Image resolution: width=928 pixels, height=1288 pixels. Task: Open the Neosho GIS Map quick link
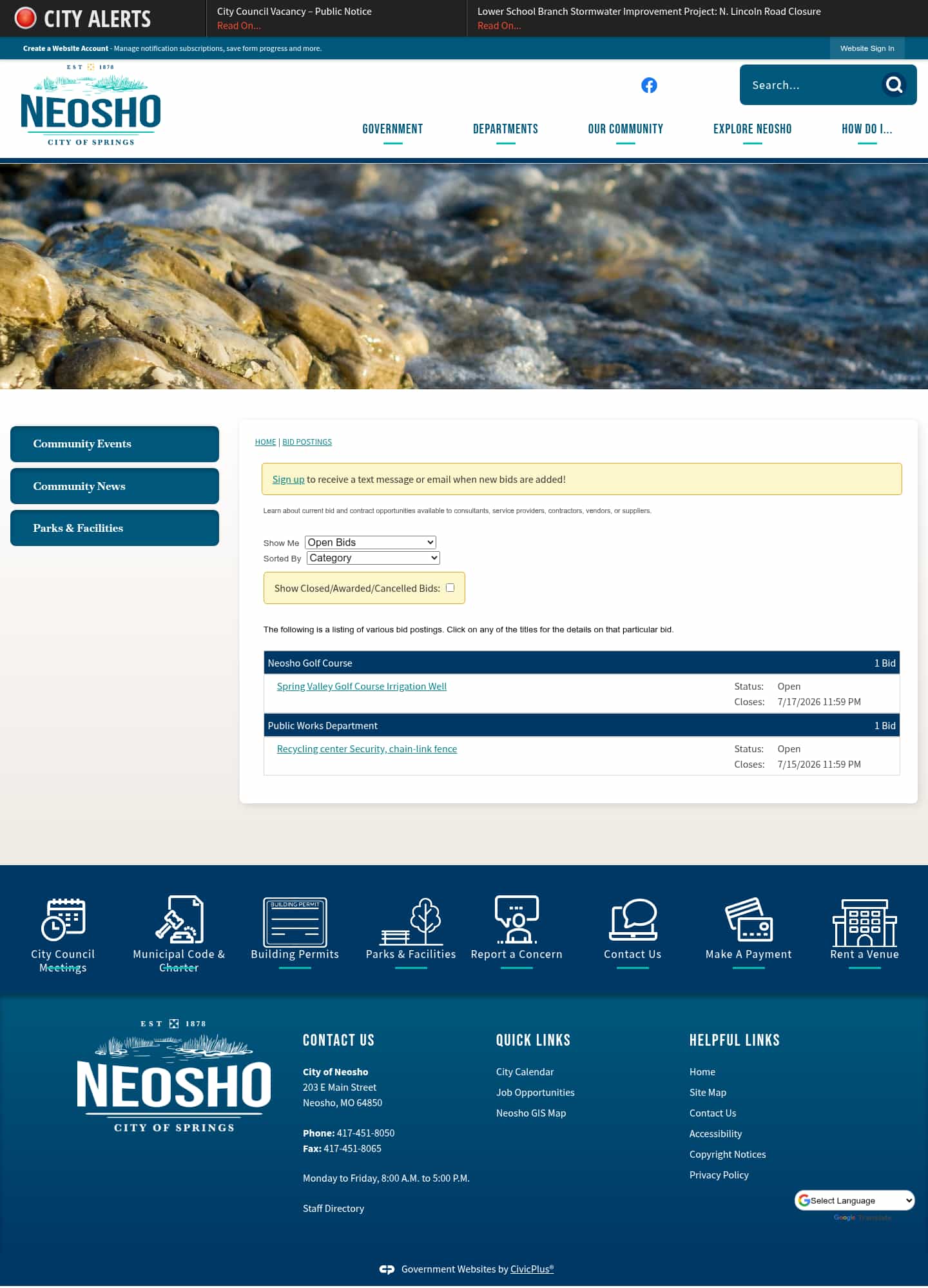(531, 1113)
